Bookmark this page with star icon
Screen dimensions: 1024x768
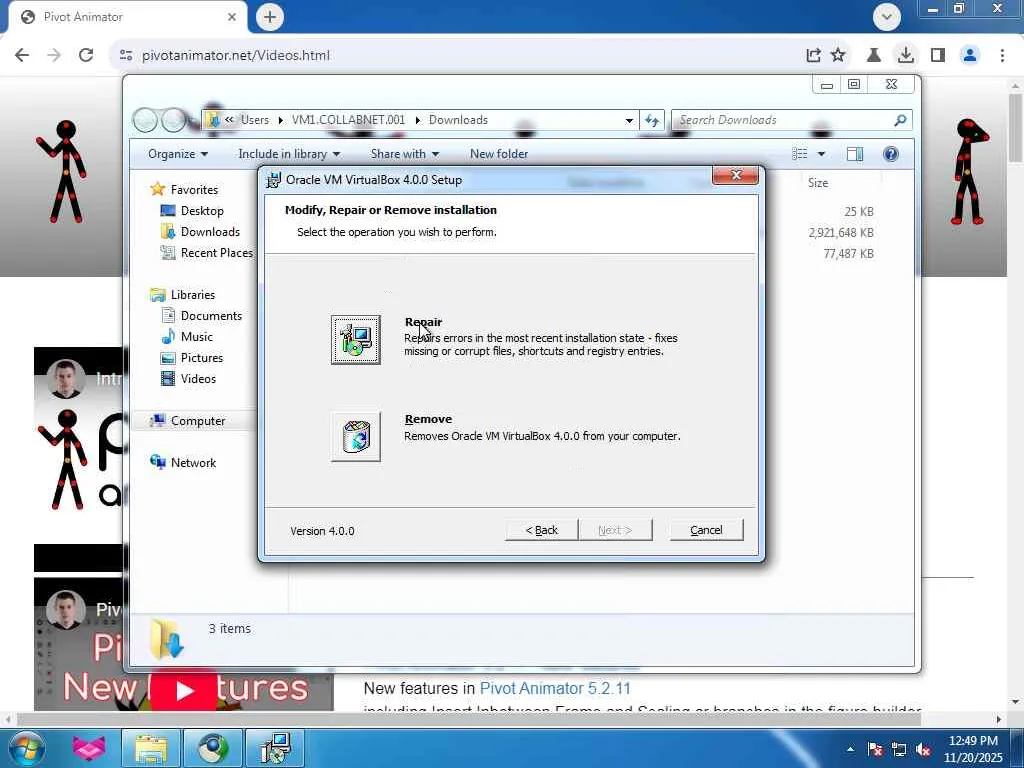pyautogui.click(x=838, y=56)
